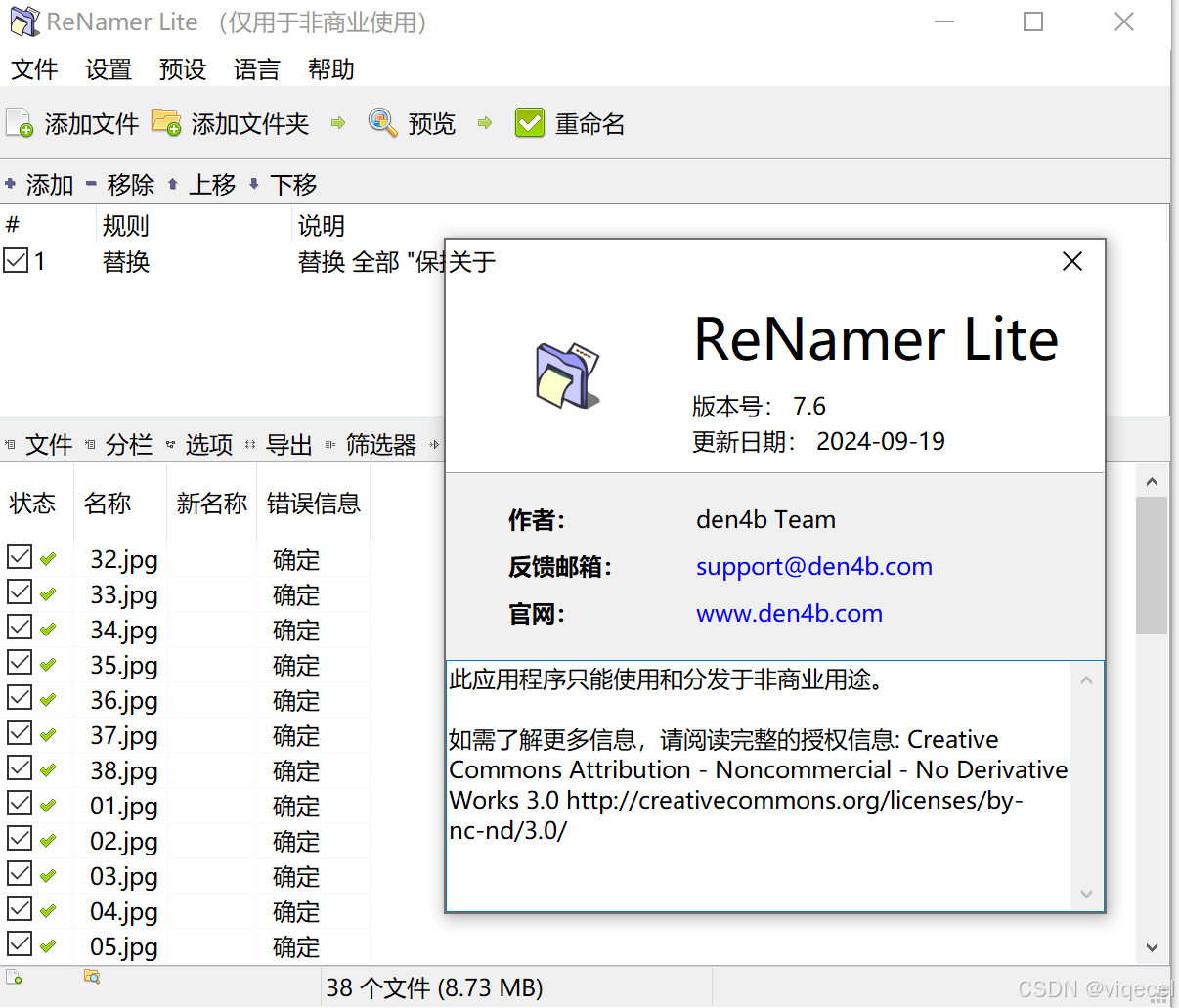Open the 语言 menu
This screenshot has height=1008, width=1179.
257,69
